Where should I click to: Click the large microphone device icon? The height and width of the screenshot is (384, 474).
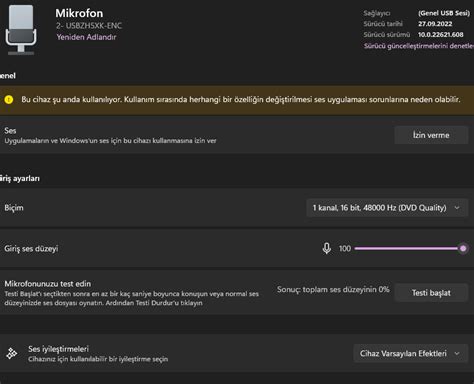21,30
